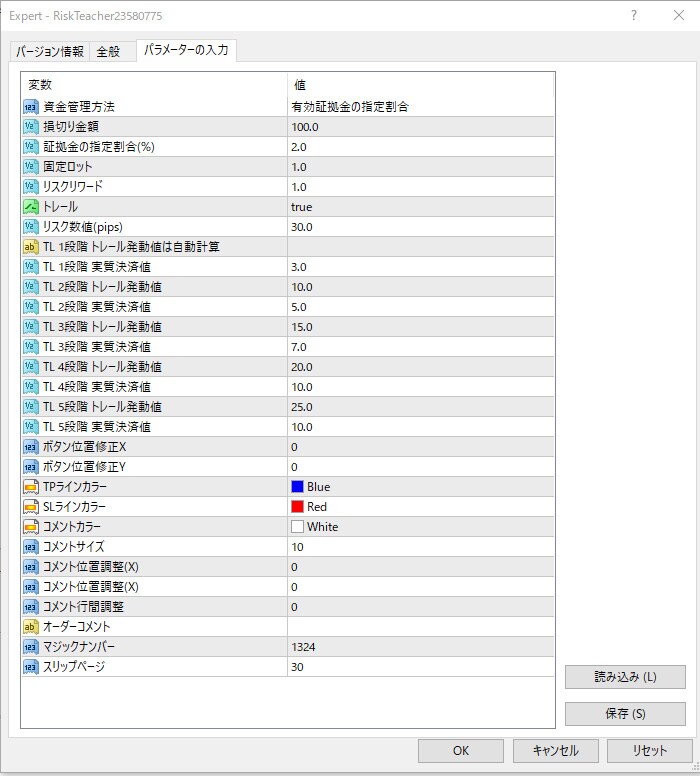The image size is (700, 776).
Task: Click the integer icon beside ボタン位置修正Y
Action: pyautogui.click(x=31, y=467)
